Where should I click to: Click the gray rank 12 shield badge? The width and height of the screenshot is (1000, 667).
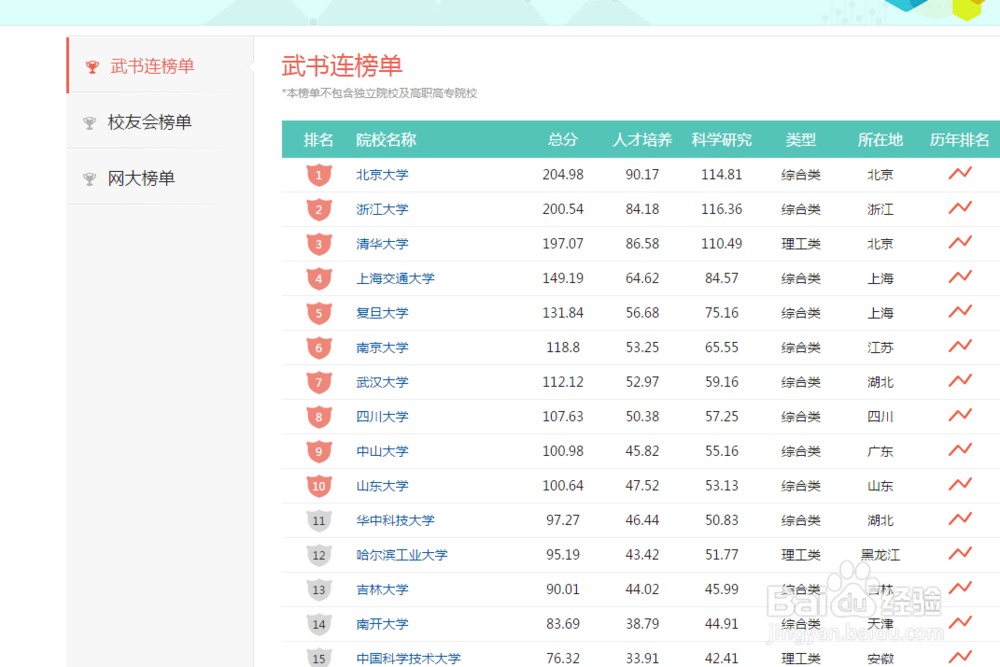(319, 555)
